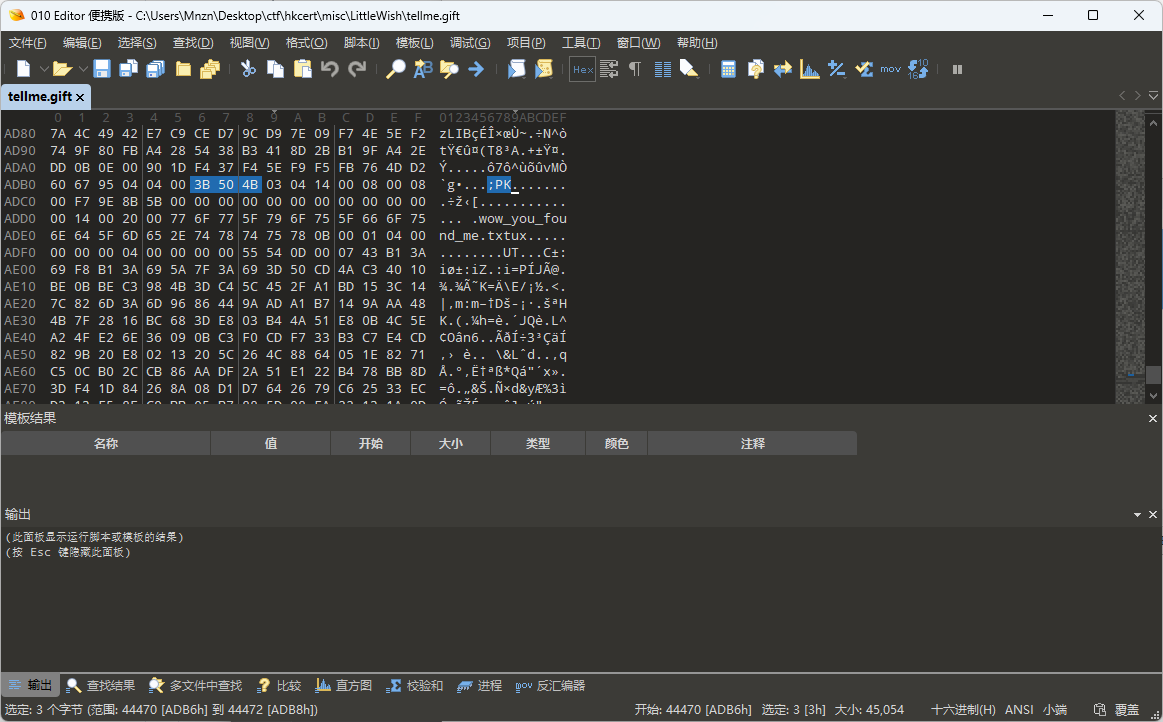Toggle whitespace pilcrow display
The width and height of the screenshot is (1163, 722).
pos(635,69)
